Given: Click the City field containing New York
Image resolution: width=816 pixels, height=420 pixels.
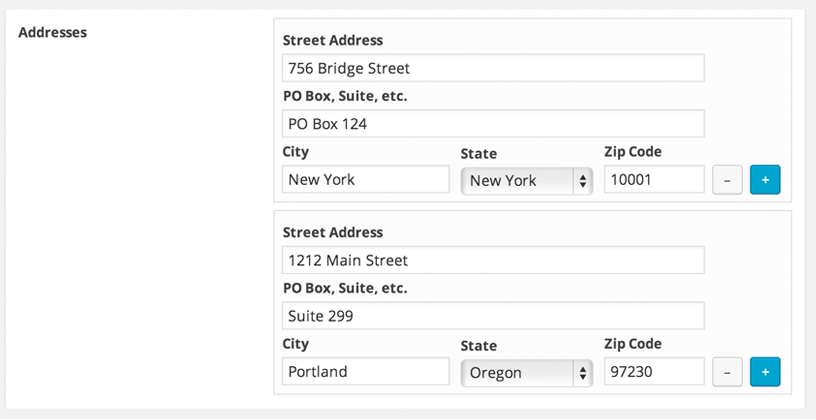Looking at the screenshot, I should (366, 180).
